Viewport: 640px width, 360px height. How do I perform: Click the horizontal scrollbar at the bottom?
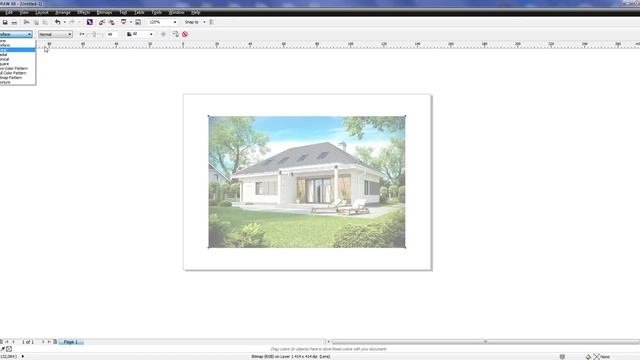[x=486, y=342]
